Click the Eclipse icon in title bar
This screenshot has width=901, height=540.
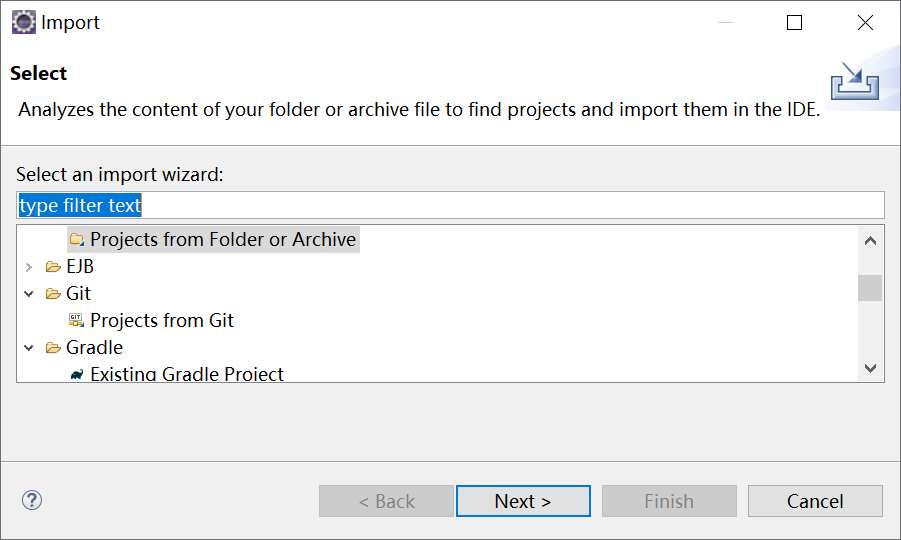pyautogui.click(x=24, y=22)
